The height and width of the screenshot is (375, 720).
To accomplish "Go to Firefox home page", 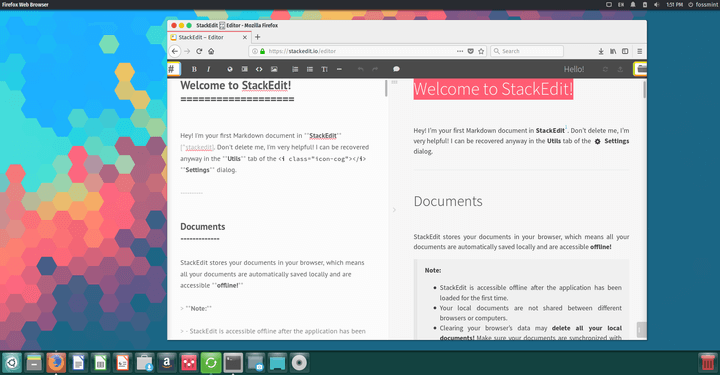I will coord(211,51).
